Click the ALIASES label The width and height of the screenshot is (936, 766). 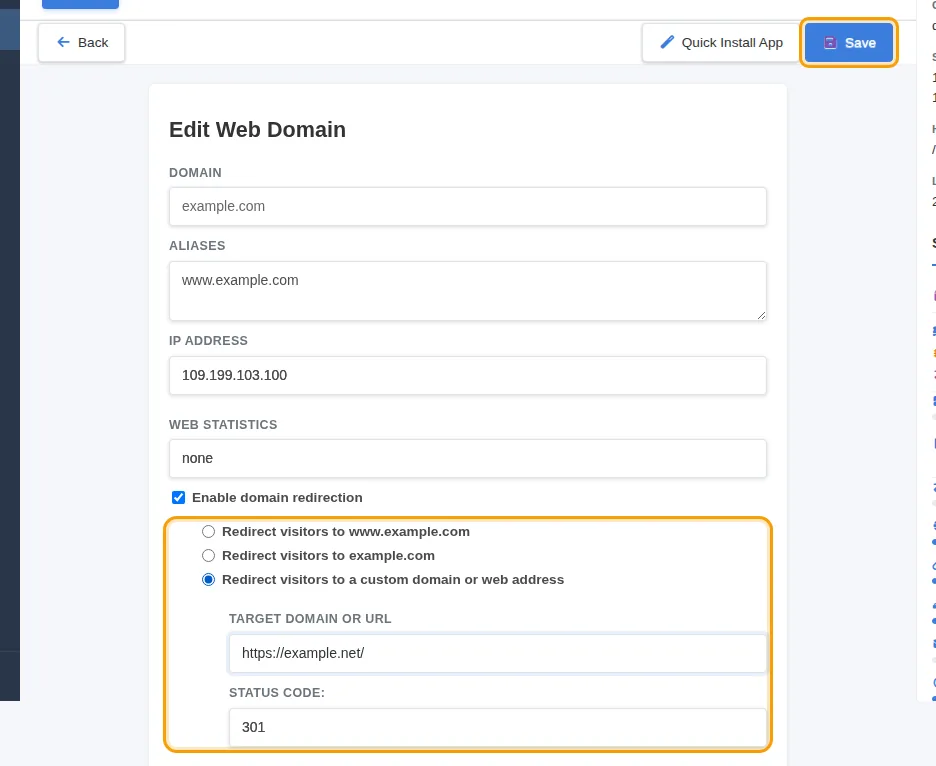(x=197, y=245)
